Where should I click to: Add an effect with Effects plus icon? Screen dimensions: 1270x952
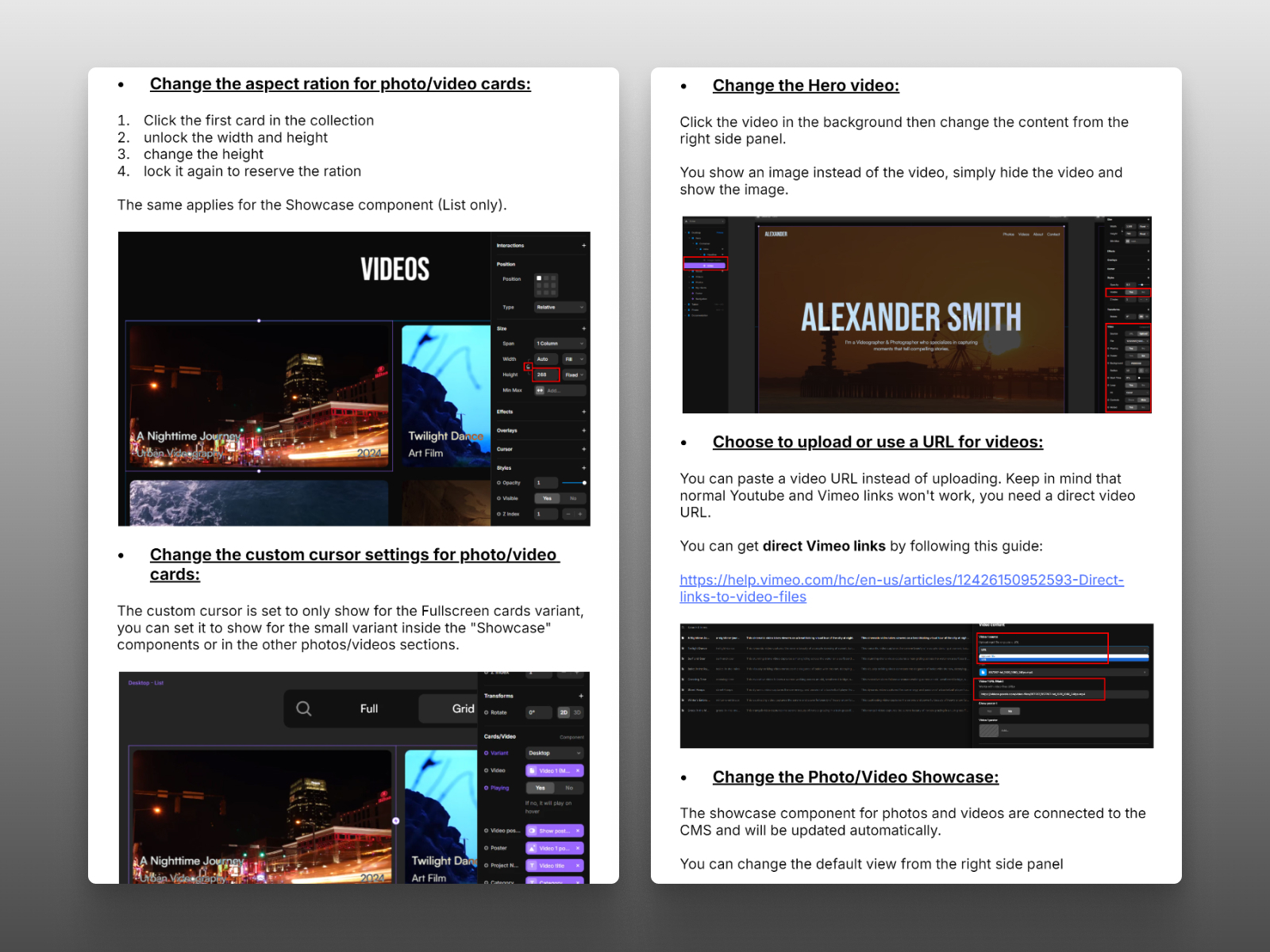(583, 412)
